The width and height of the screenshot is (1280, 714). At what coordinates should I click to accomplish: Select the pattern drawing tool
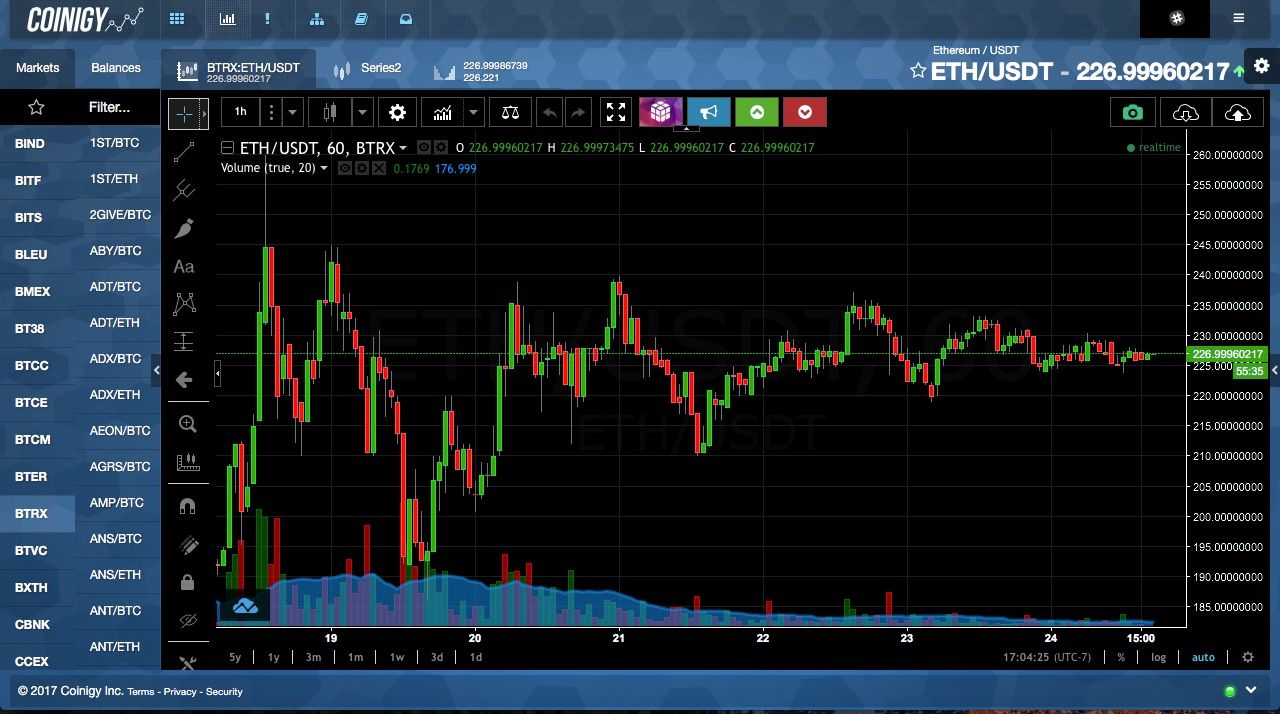(x=184, y=304)
